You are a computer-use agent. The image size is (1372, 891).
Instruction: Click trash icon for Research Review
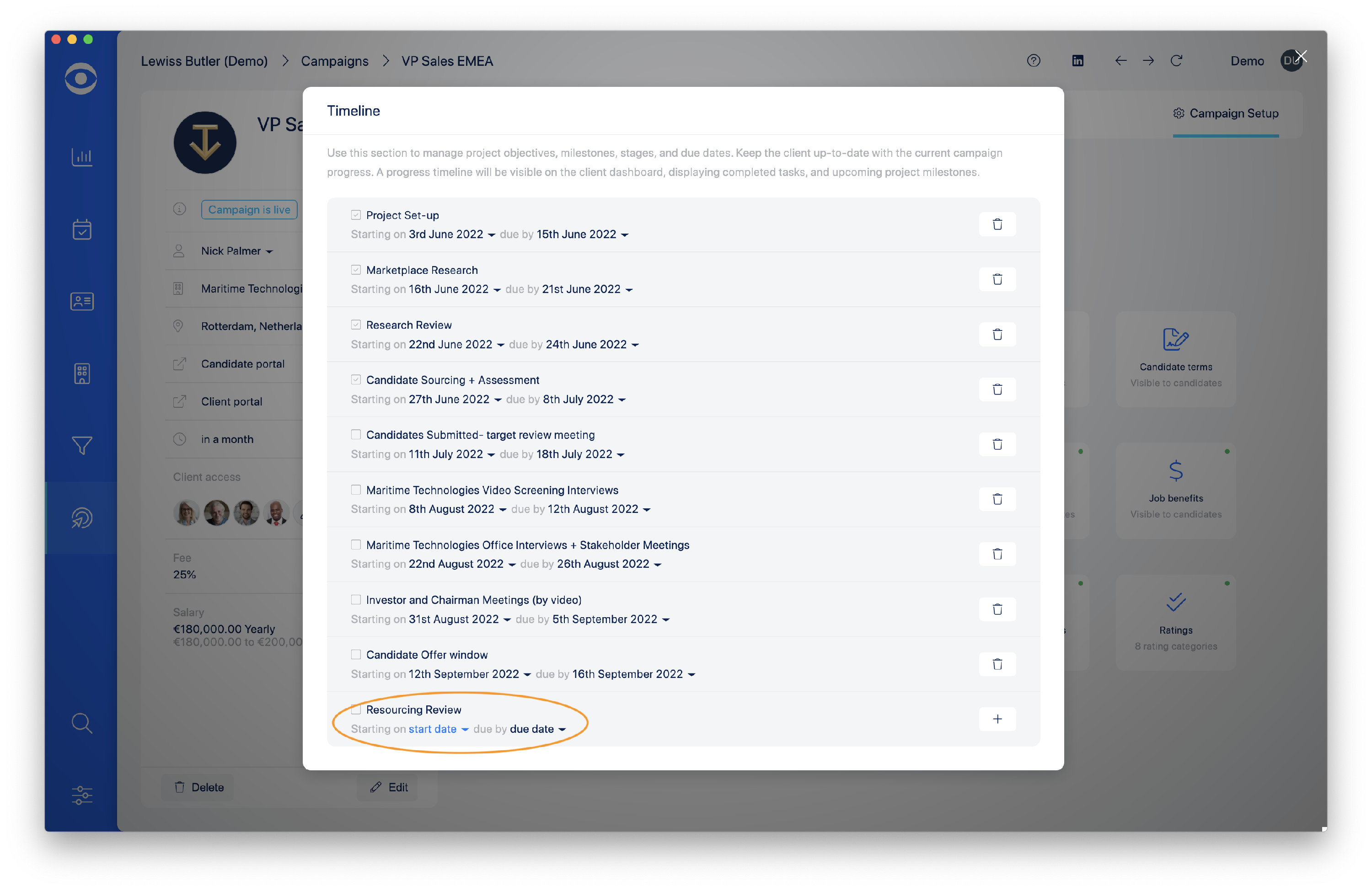pos(997,334)
